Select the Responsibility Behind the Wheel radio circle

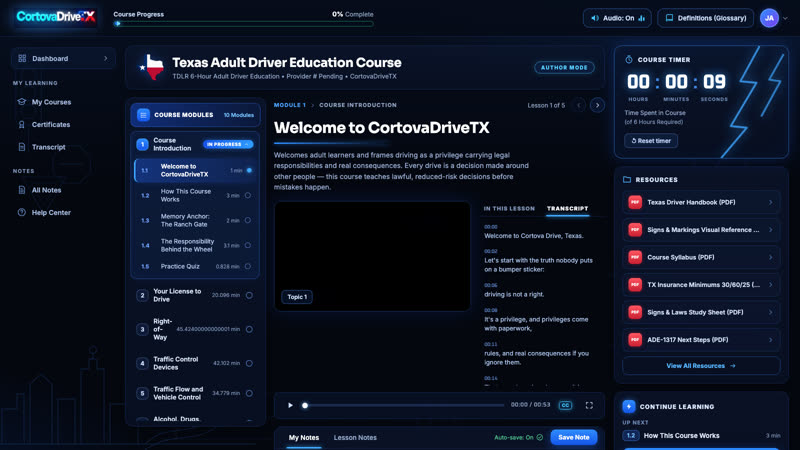coord(248,245)
